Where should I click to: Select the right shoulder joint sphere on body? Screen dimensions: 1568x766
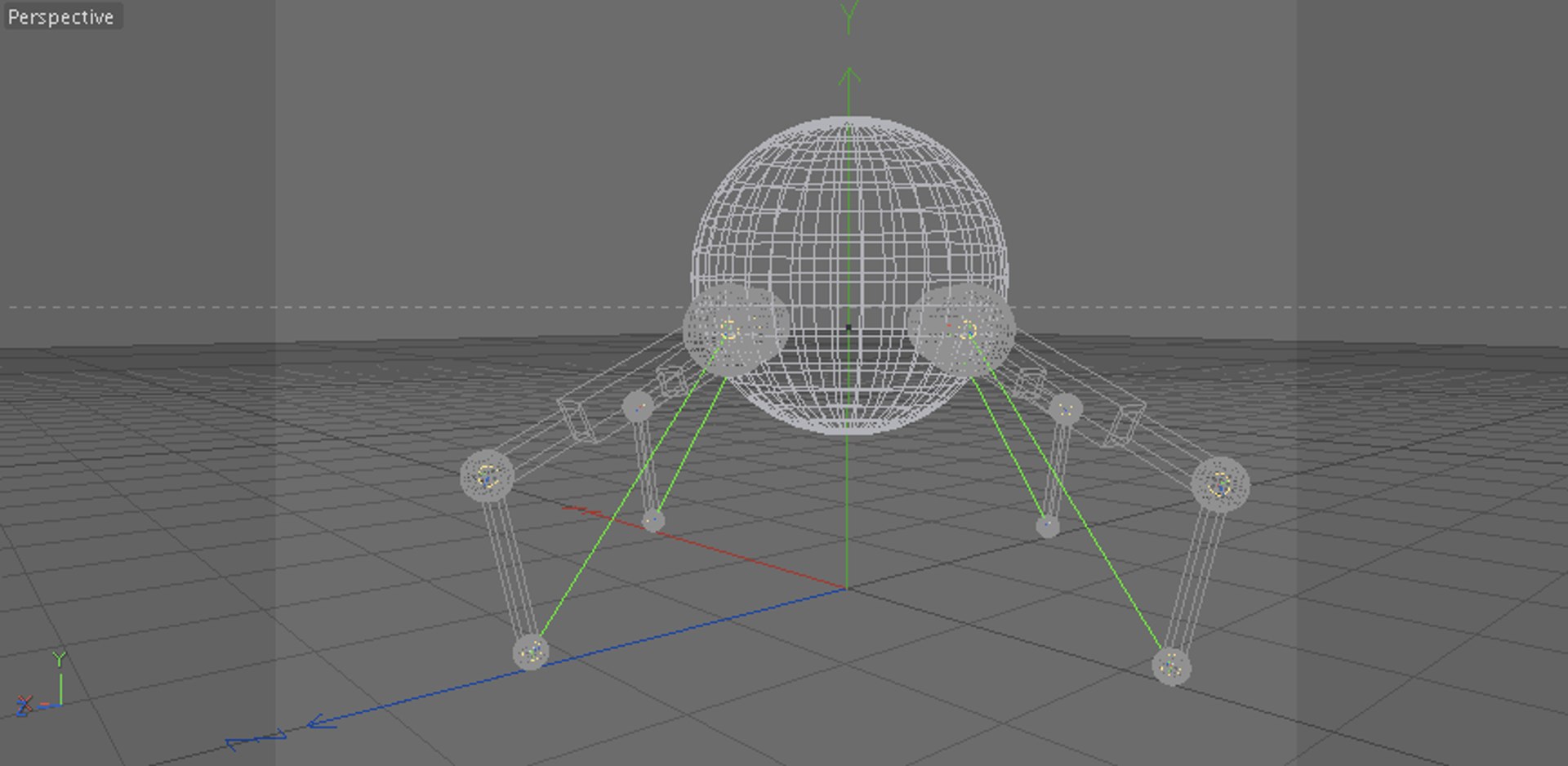pyautogui.click(x=962, y=329)
